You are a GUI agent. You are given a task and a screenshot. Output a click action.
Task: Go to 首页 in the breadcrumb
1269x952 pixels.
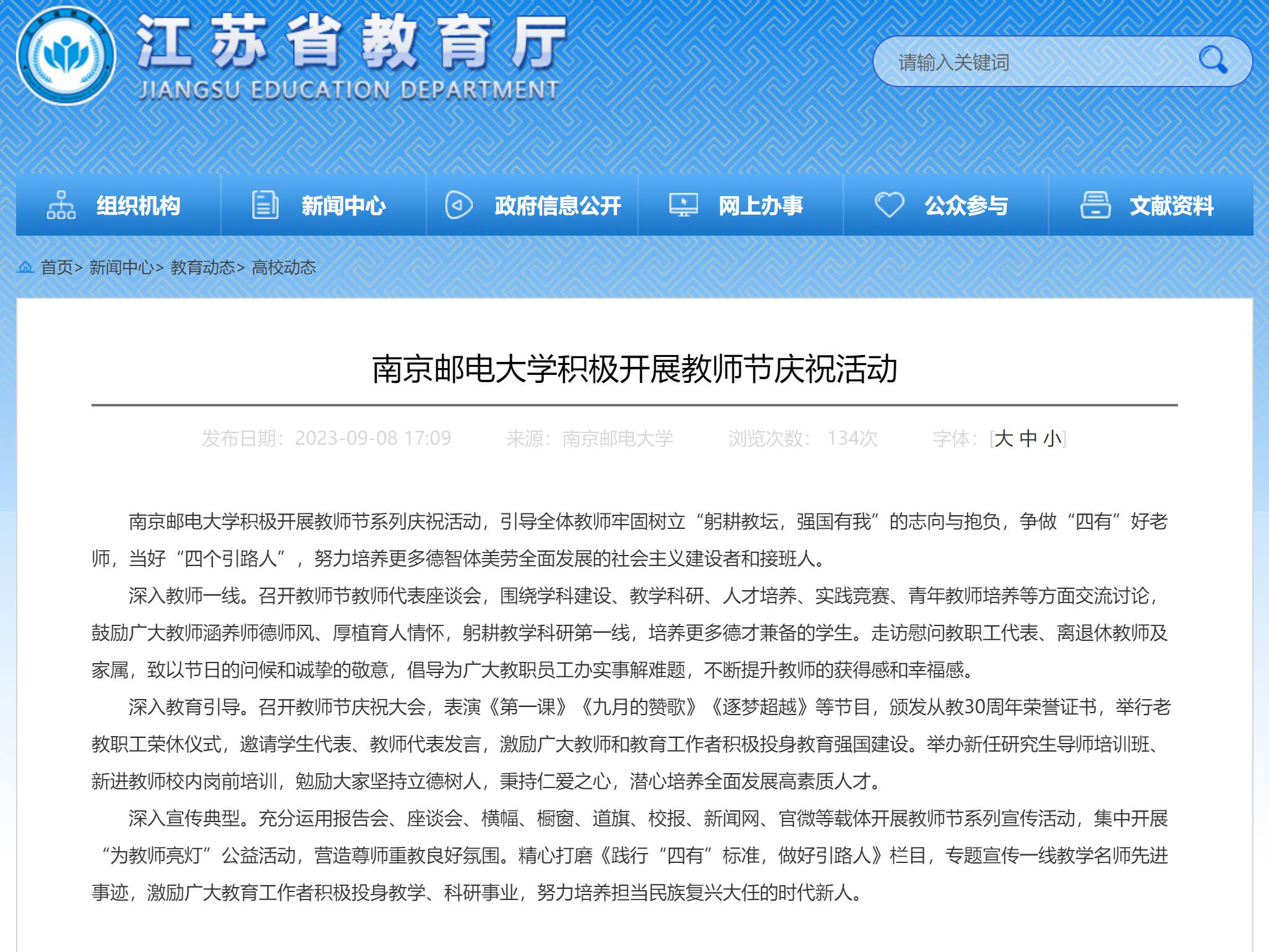[56, 267]
